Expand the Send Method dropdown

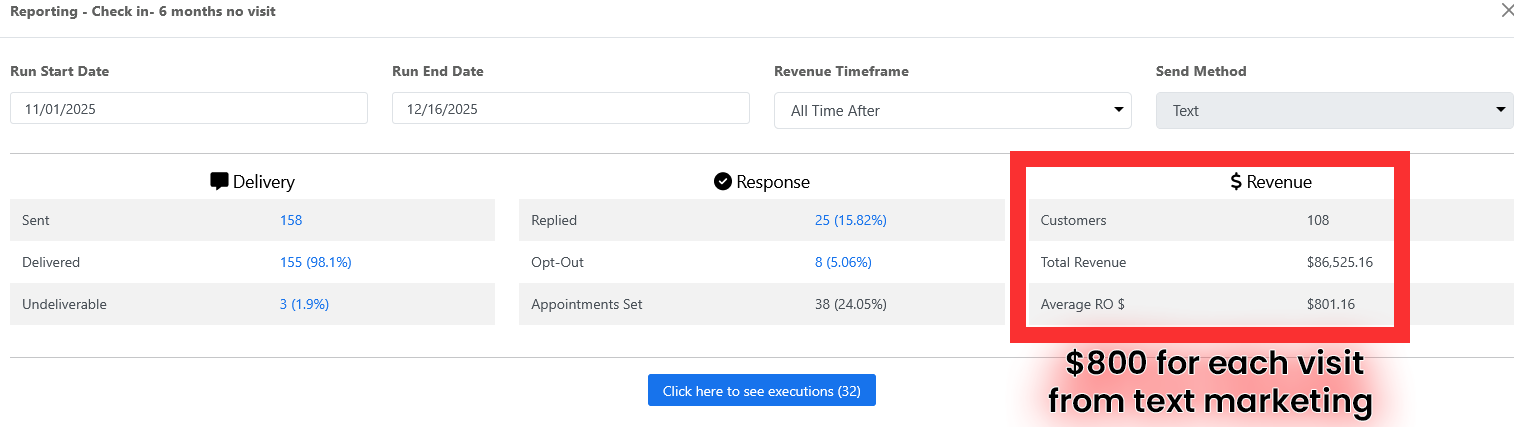click(1334, 111)
